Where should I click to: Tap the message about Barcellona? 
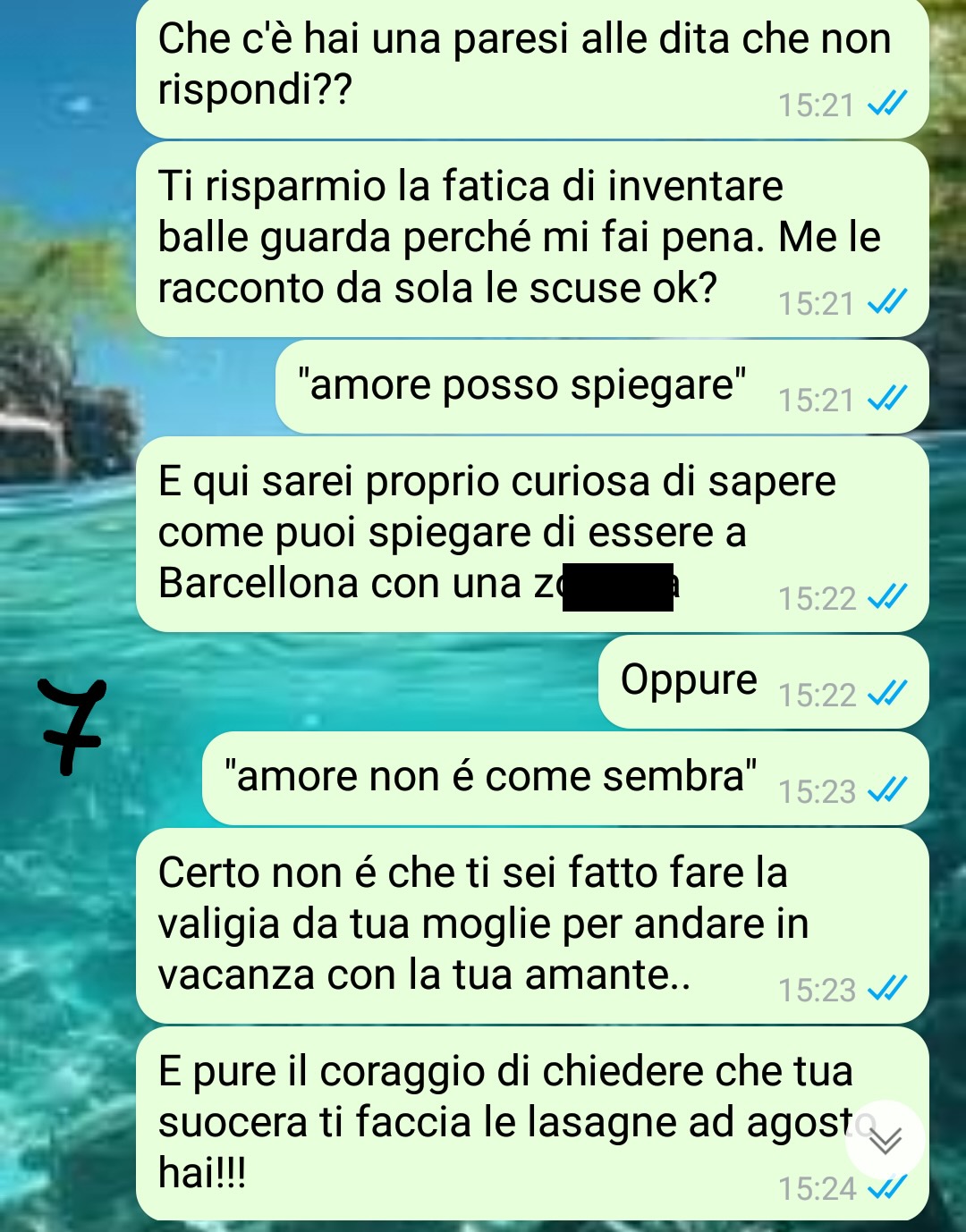[532, 535]
